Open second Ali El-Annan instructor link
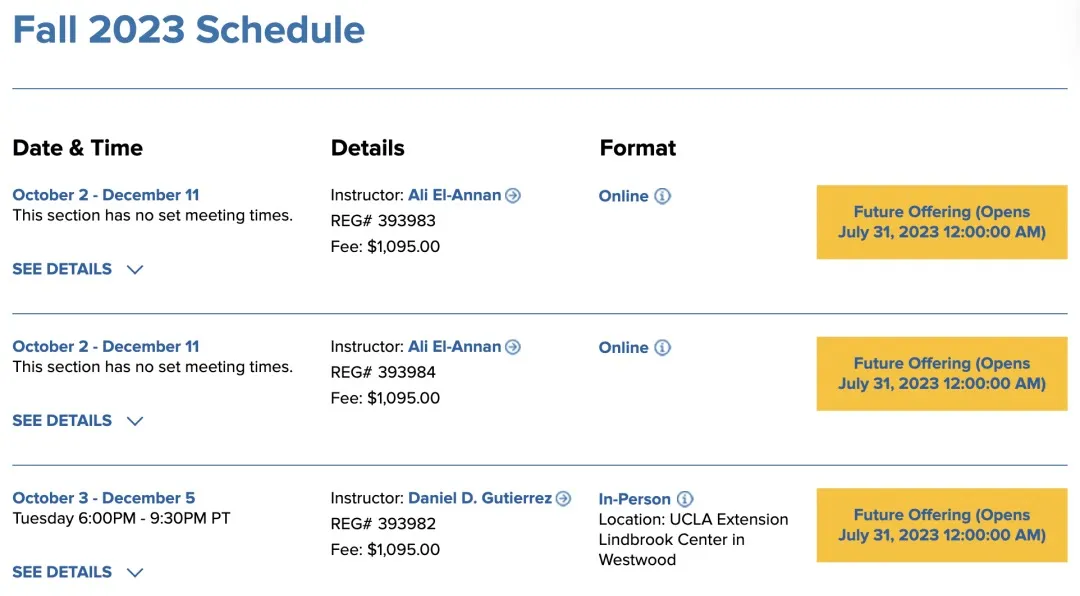The height and width of the screenshot is (596, 1080). [454, 347]
